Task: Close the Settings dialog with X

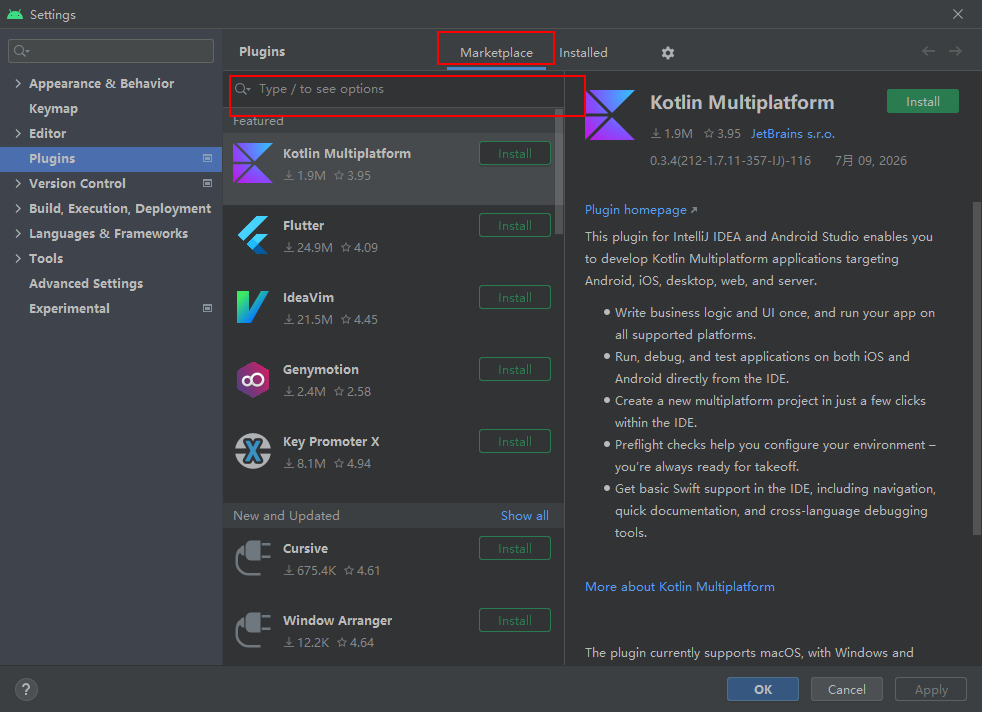Action: coord(958,14)
